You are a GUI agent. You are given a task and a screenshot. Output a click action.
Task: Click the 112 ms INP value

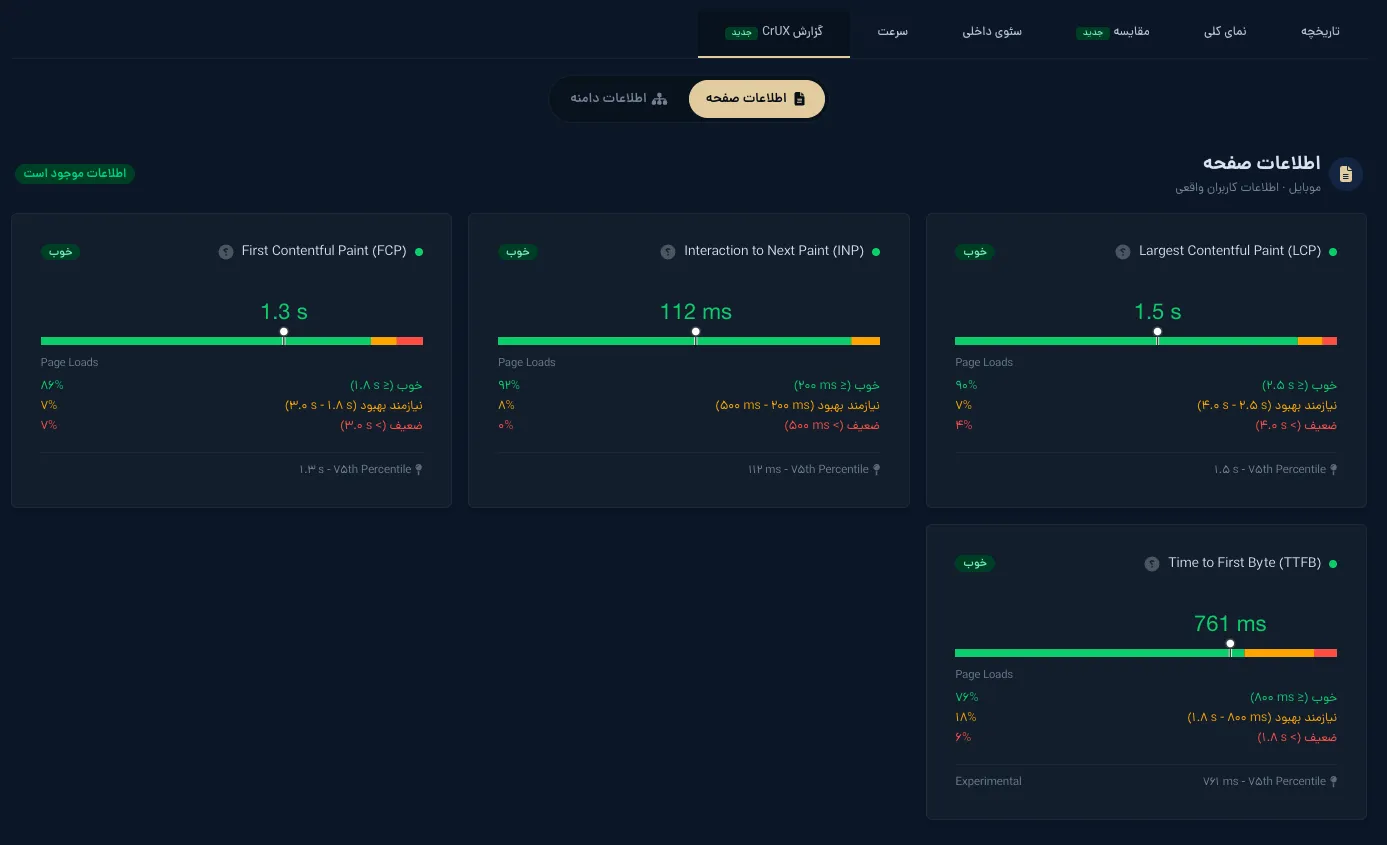coord(696,312)
